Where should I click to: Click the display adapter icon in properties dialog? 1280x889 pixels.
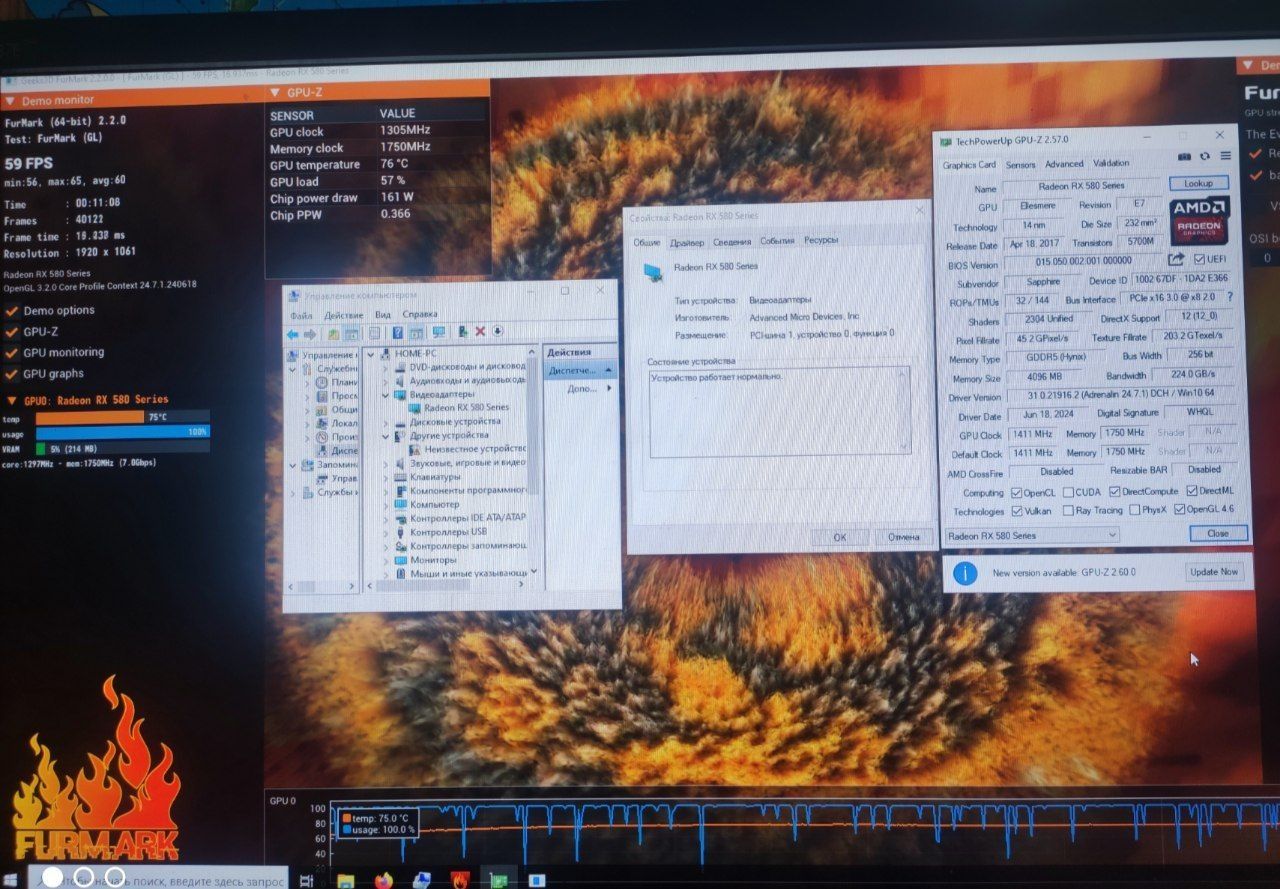(x=653, y=271)
